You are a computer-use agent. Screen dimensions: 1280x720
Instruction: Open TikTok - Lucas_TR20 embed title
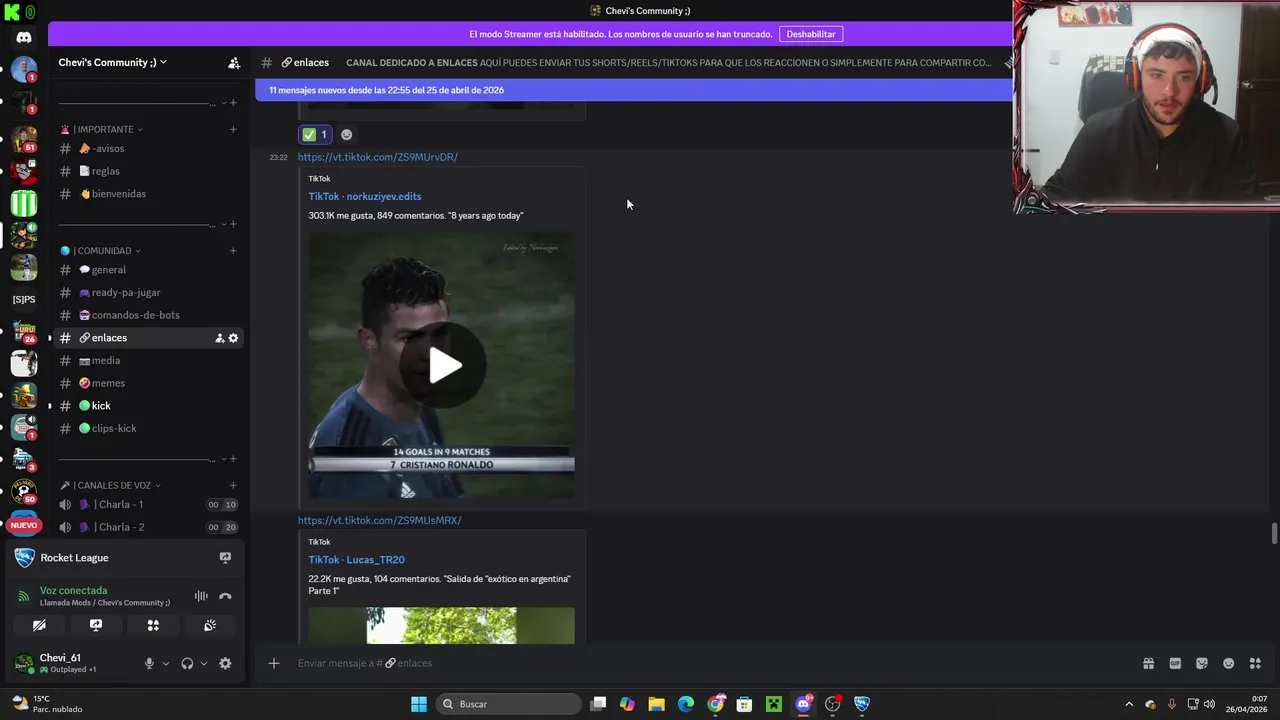coord(356,560)
